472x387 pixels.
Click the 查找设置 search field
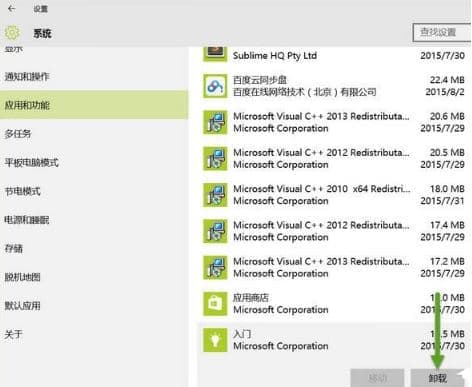[x=442, y=32]
